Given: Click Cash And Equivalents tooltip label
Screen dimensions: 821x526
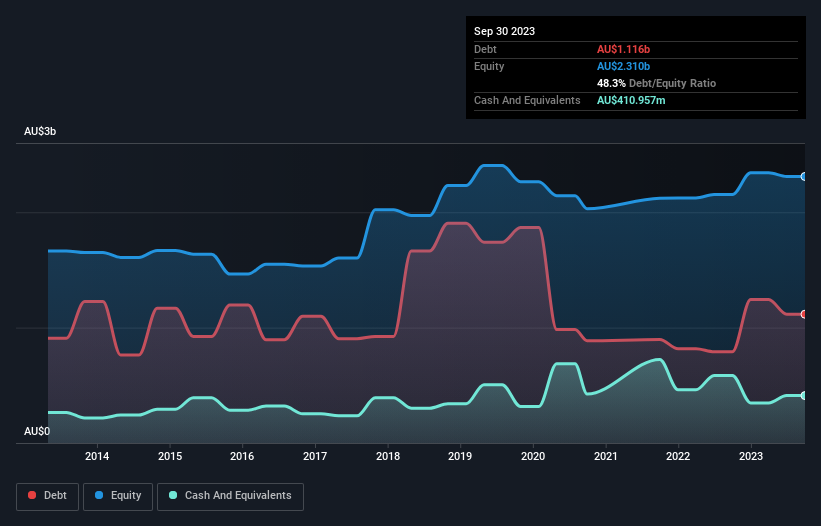Looking at the screenshot, I should point(527,100).
